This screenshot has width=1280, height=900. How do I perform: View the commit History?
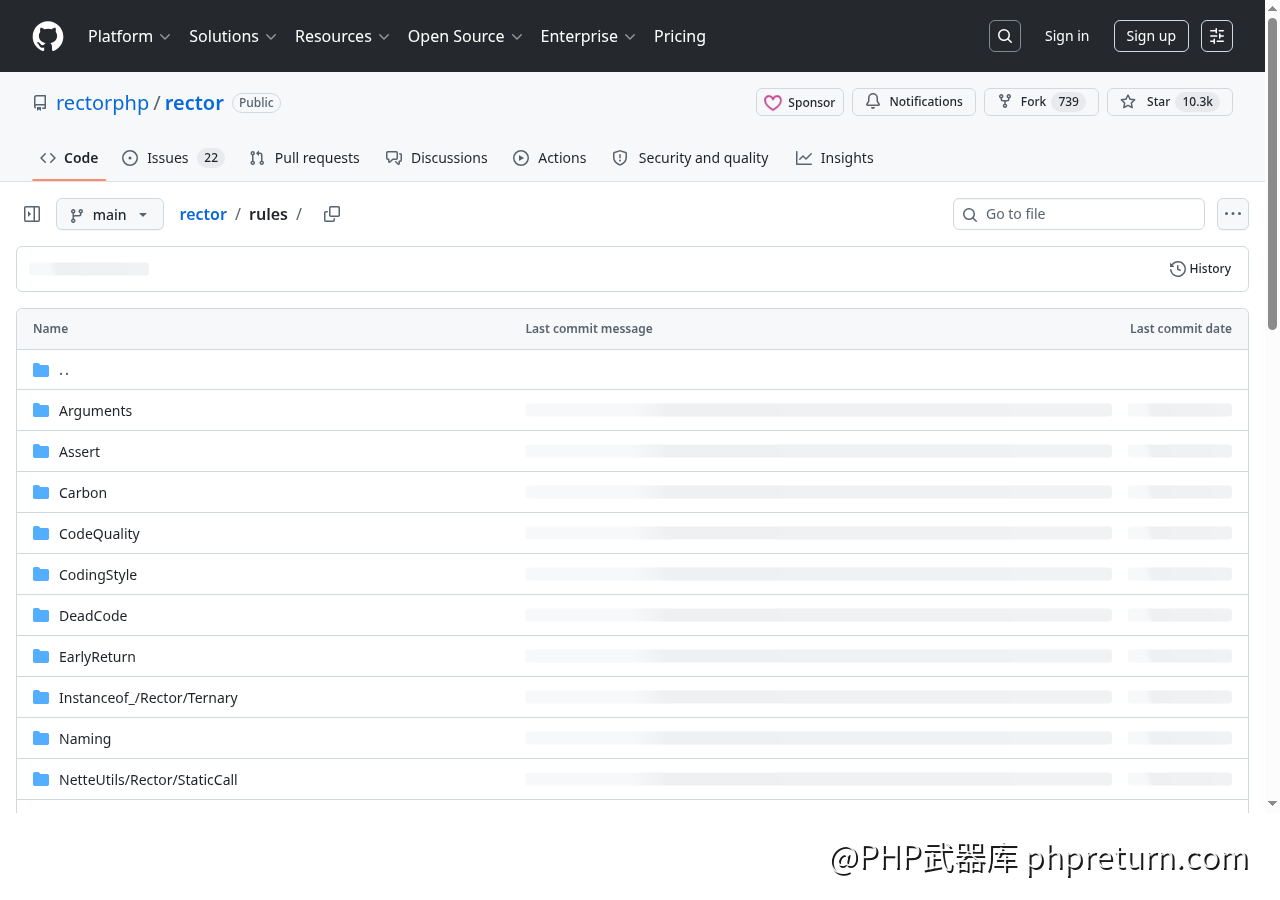(1200, 269)
